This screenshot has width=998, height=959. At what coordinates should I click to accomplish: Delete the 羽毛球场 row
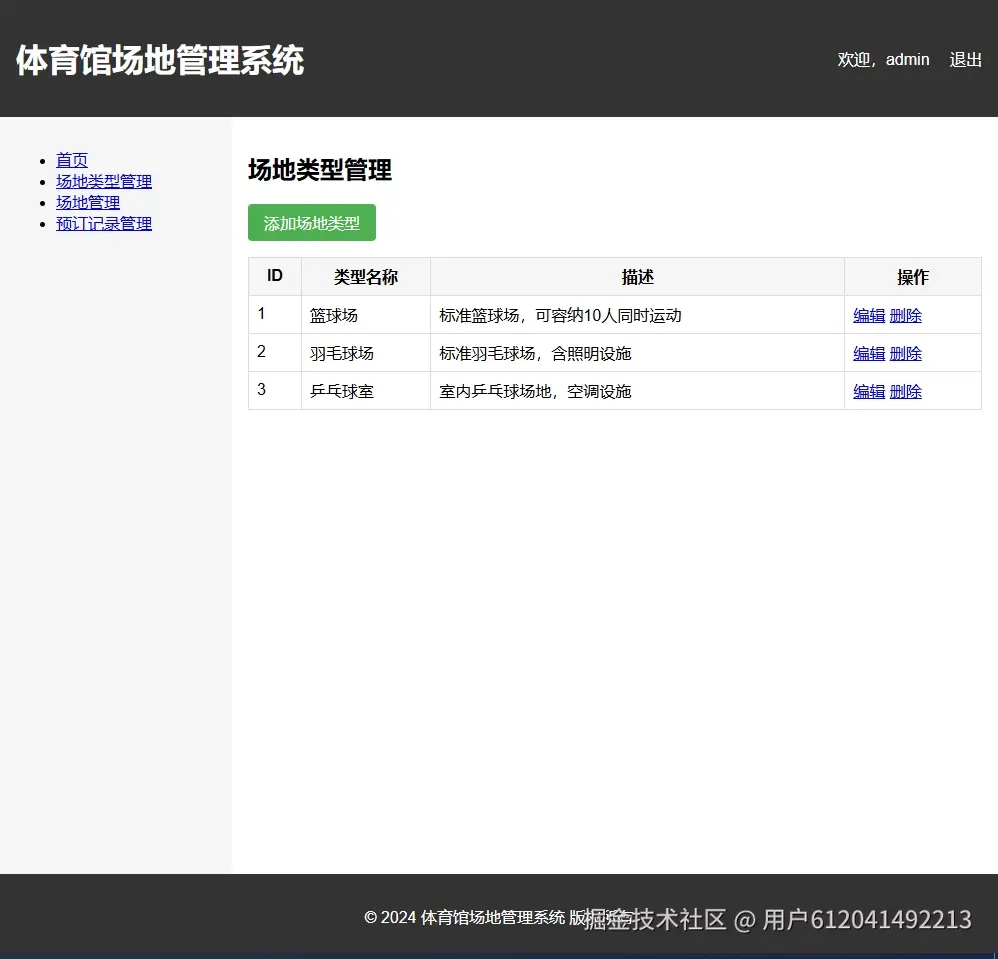click(906, 354)
